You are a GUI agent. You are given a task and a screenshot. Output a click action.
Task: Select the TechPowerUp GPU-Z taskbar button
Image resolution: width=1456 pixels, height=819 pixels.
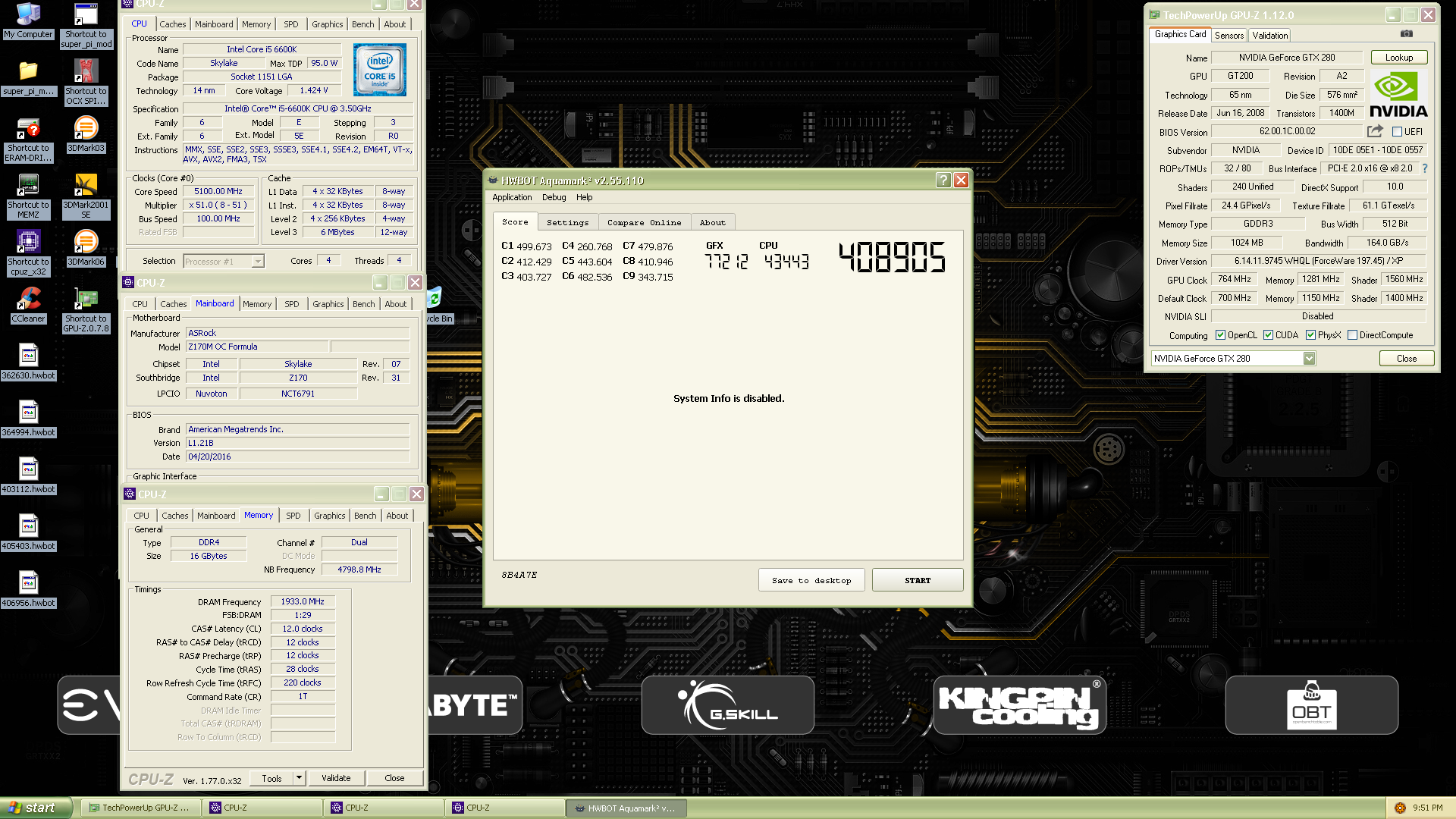tap(141, 808)
